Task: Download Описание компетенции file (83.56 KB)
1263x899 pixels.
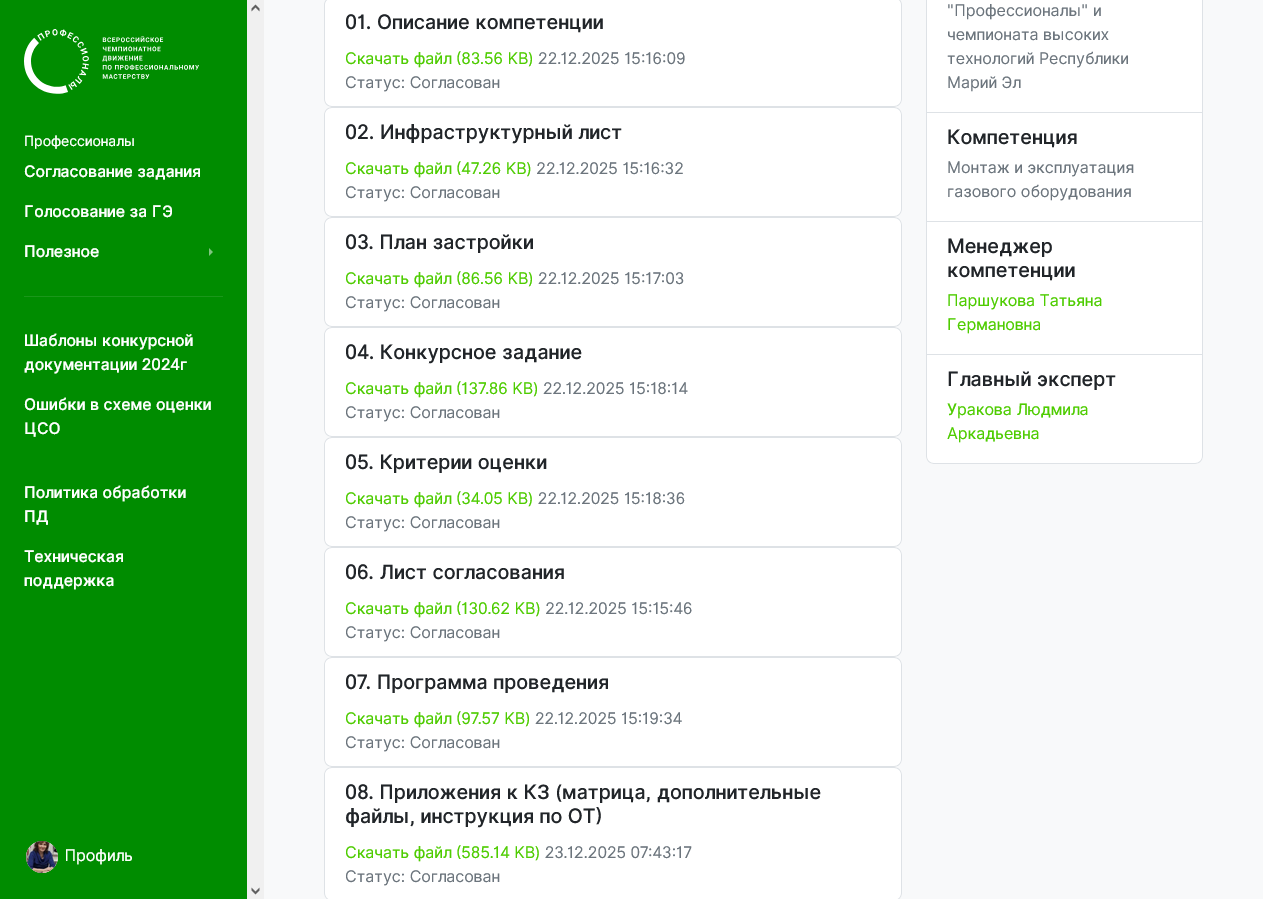Action: click(438, 58)
